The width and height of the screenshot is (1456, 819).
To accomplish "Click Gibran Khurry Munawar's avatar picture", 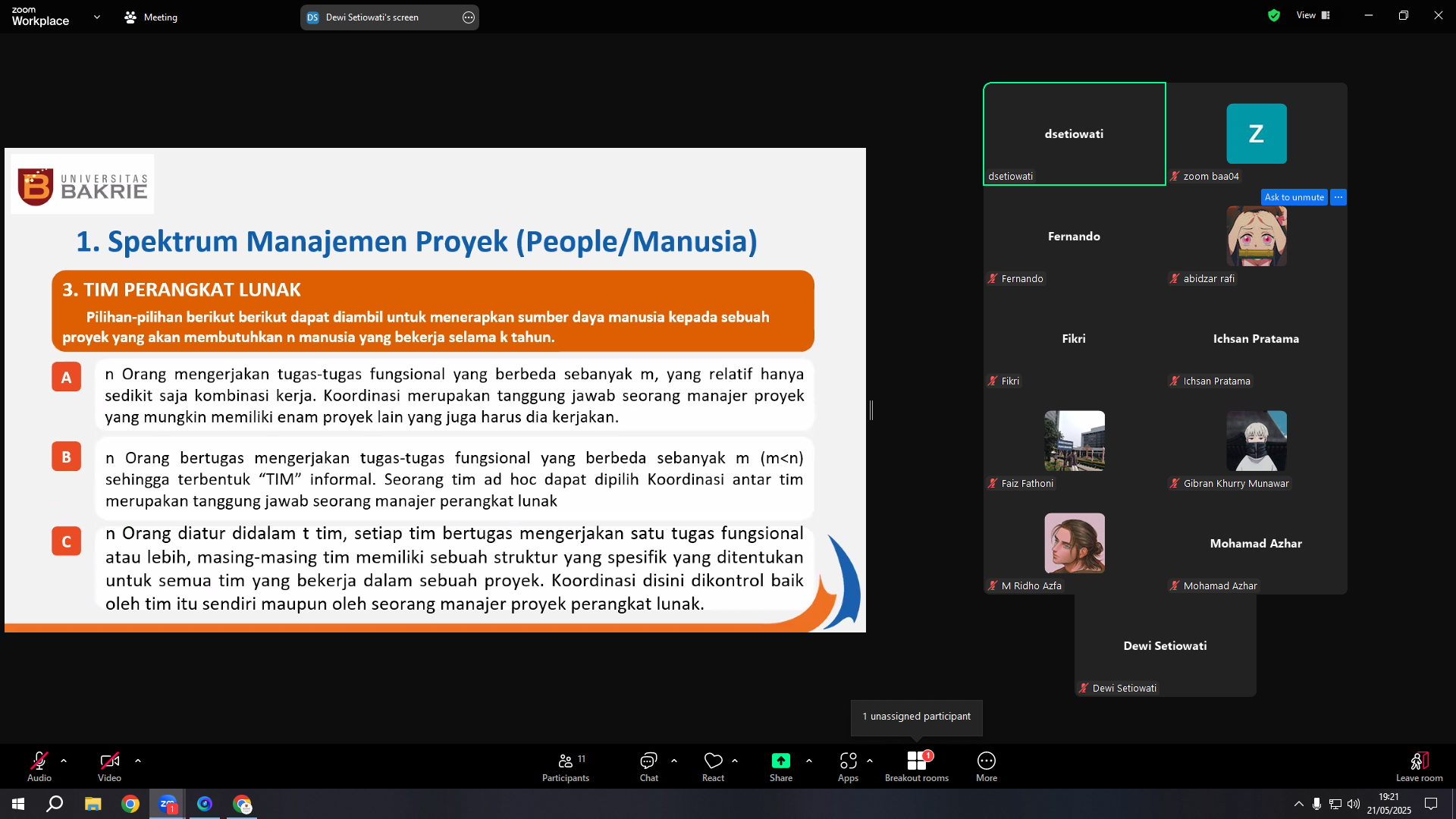I will [x=1257, y=441].
